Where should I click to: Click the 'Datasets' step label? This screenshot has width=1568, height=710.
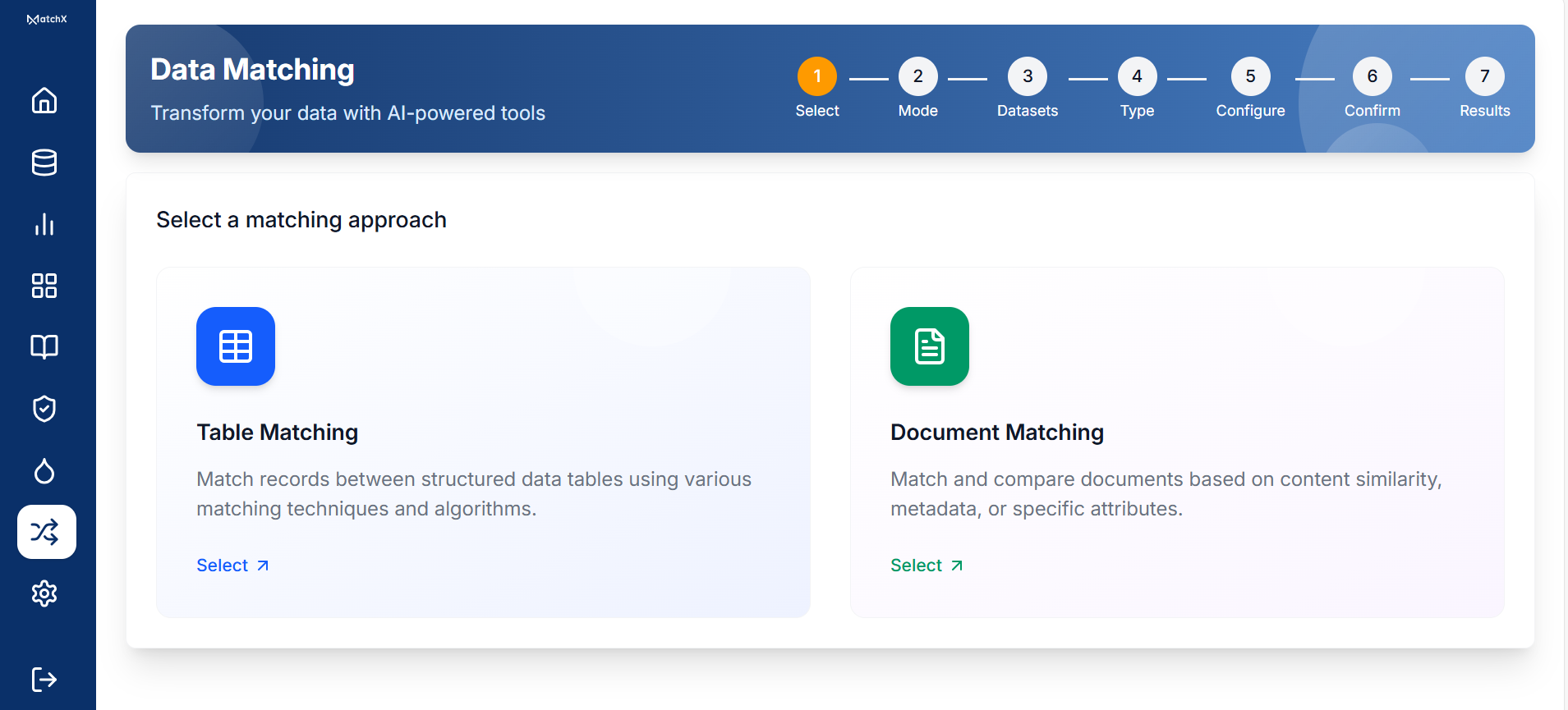(1028, 111)
